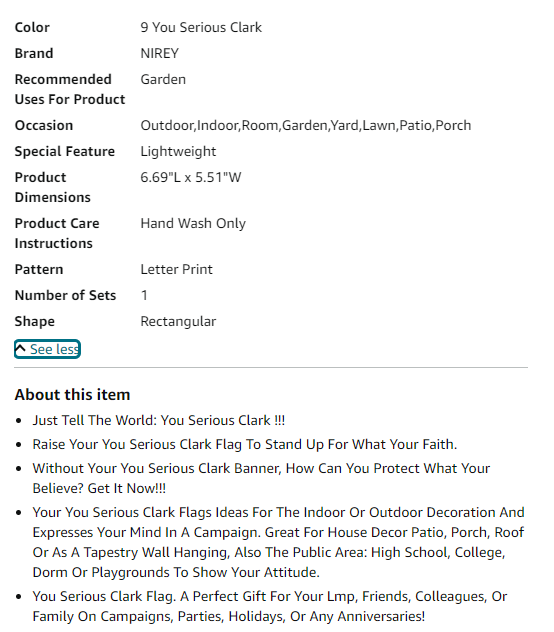This screenshot has width=554, height=632.
Task: Select the Lightweight special feature text
Action: 178,152
